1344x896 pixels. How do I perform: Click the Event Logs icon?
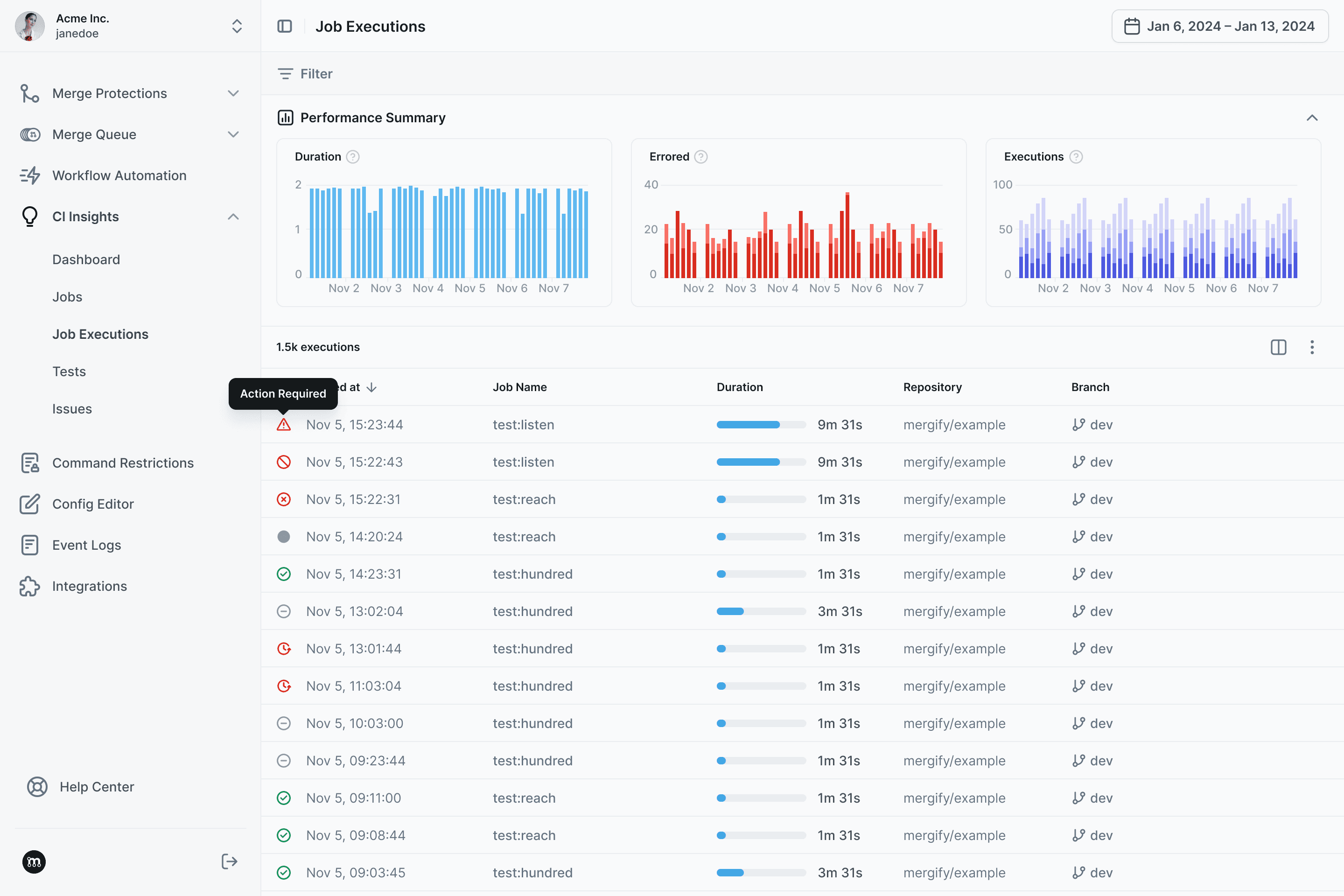point(30,545)
